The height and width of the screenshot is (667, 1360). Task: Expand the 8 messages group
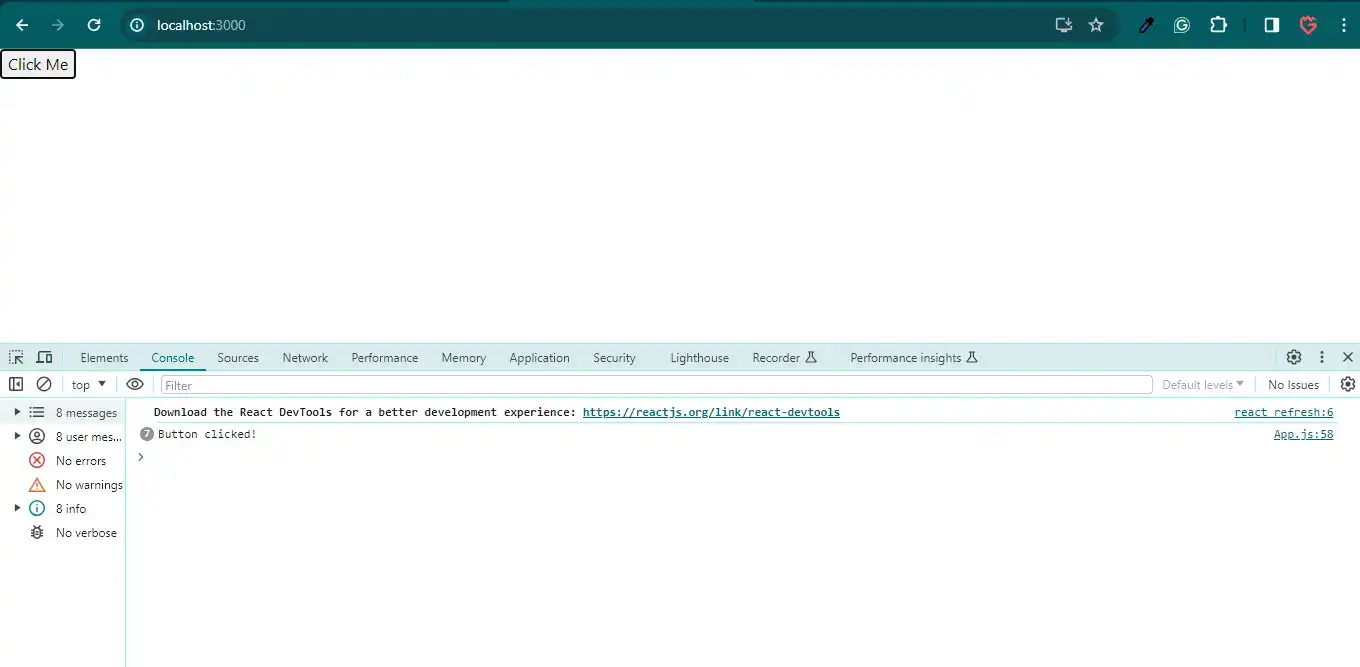click(x=17, y=412)
